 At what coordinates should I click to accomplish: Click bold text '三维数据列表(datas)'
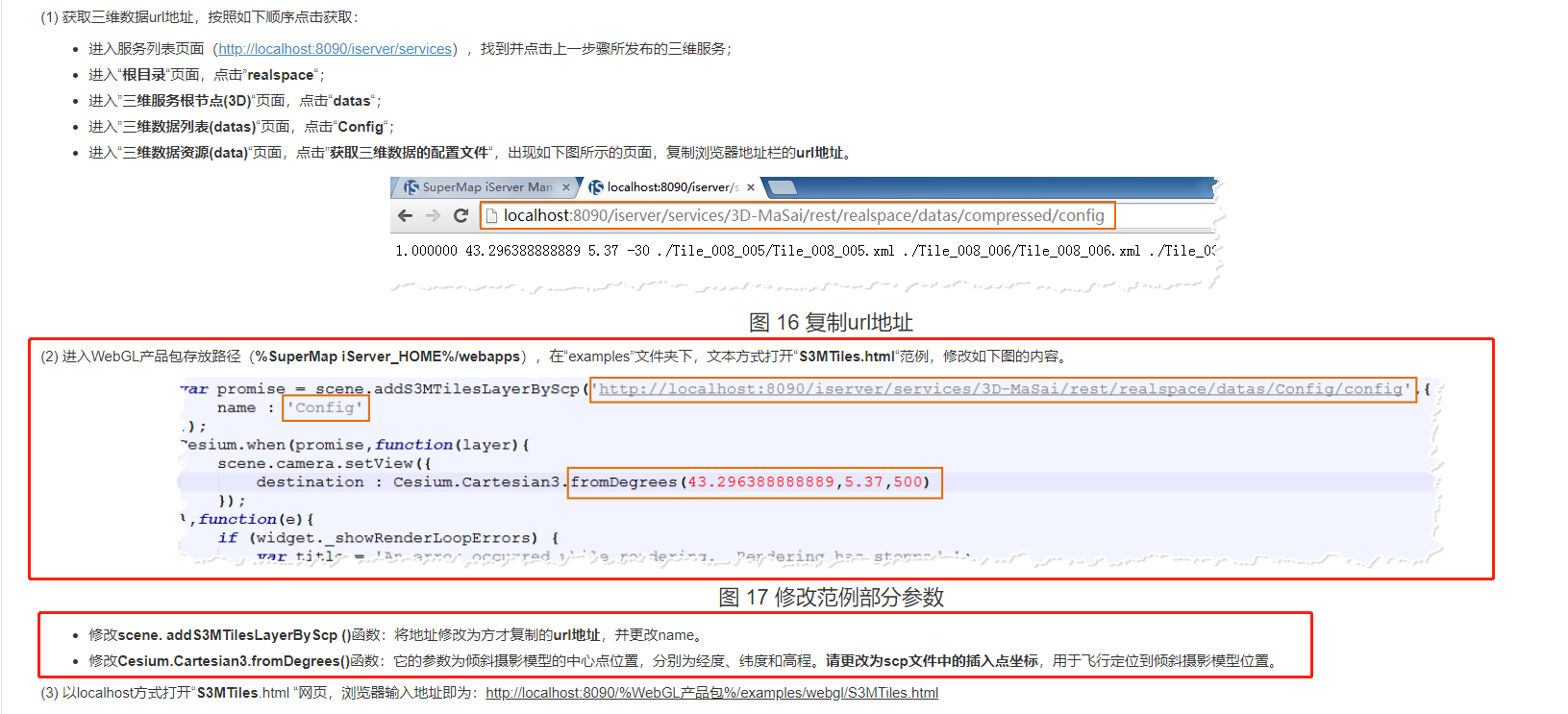click(189, 127)
